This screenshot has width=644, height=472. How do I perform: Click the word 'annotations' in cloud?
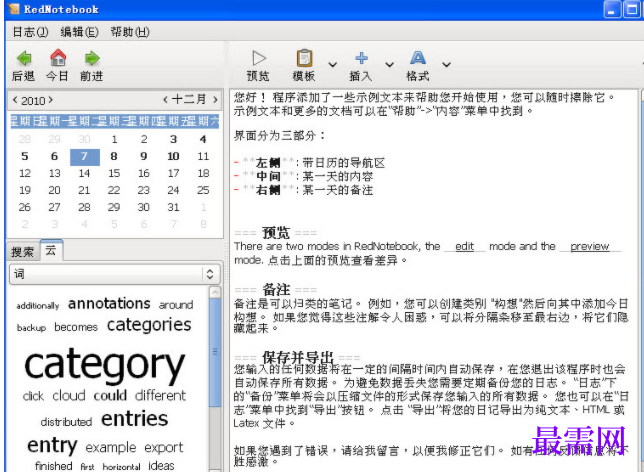pyautogui.click(x=109, y=304)
